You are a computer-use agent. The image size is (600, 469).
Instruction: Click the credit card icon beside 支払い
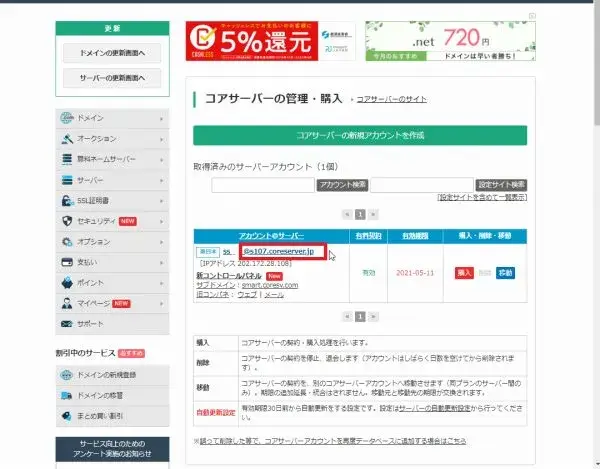pos(67,262)
